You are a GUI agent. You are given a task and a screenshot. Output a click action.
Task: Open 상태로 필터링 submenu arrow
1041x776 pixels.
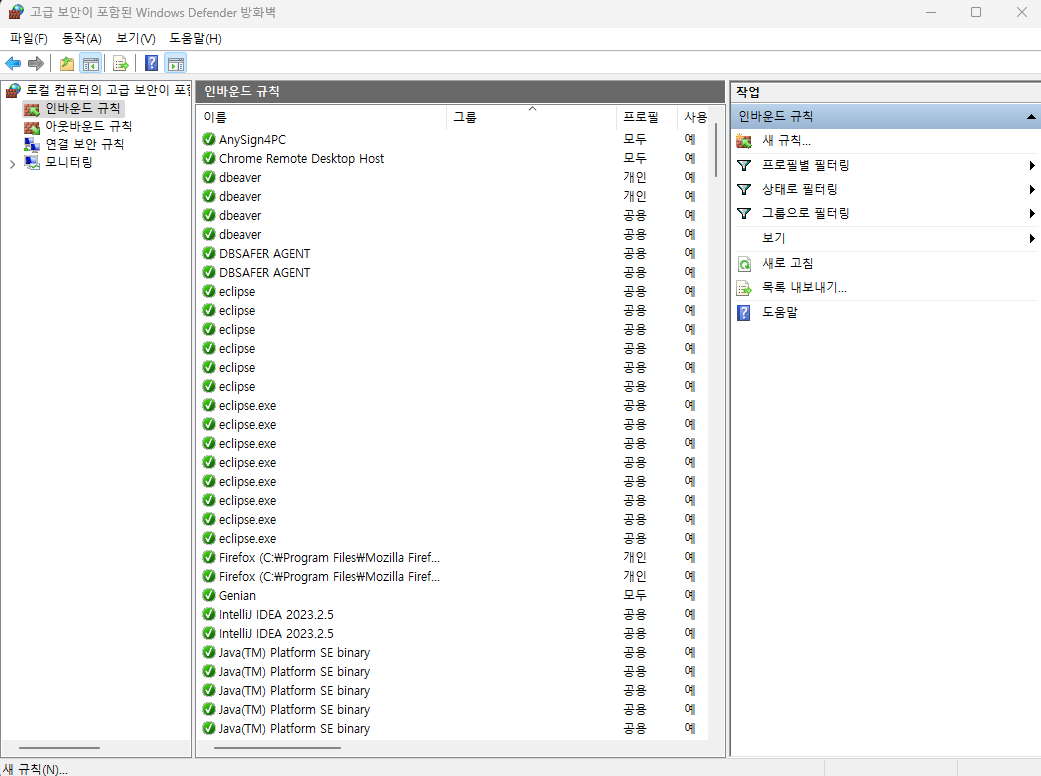click(1032, 189)
